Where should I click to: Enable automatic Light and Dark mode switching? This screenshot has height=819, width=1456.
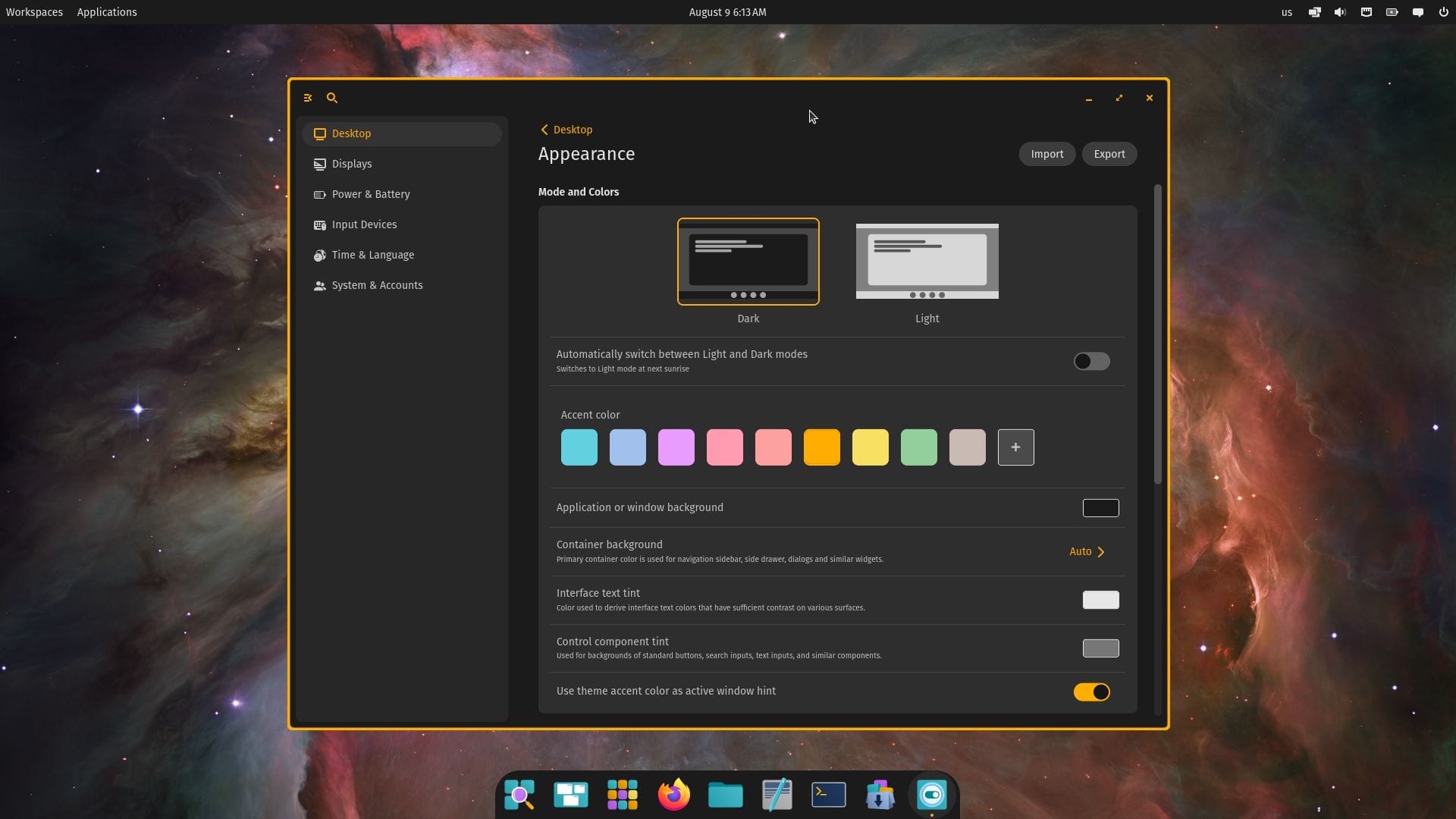1091,362
